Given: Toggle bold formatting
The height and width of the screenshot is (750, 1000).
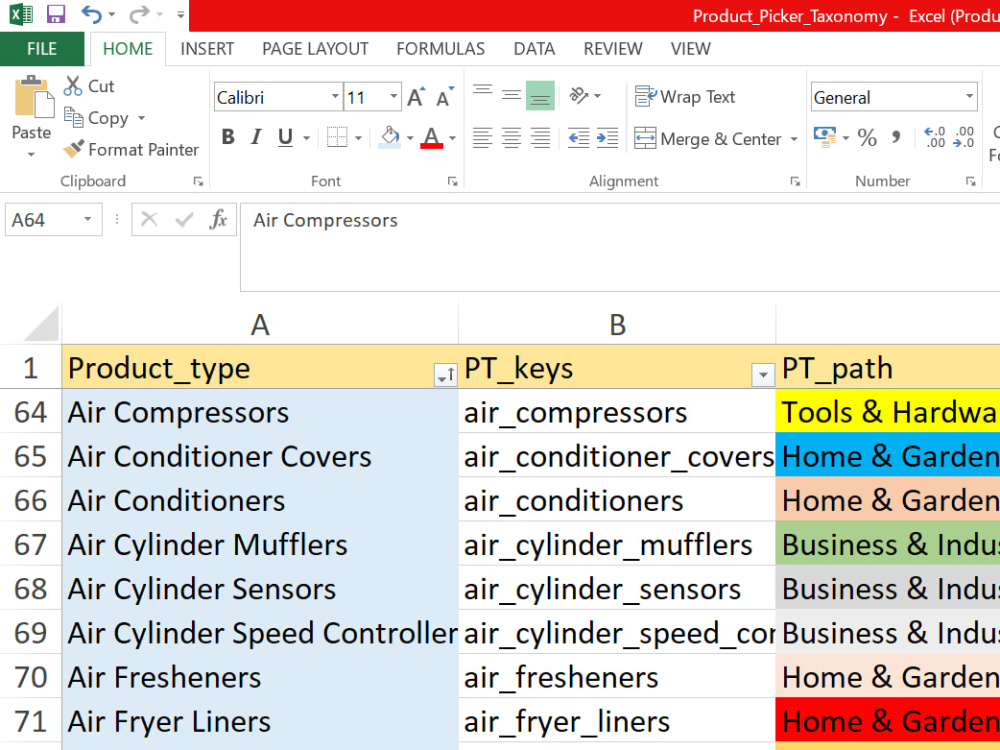Looking at the screenshot, I should click(x=228, y=137).
